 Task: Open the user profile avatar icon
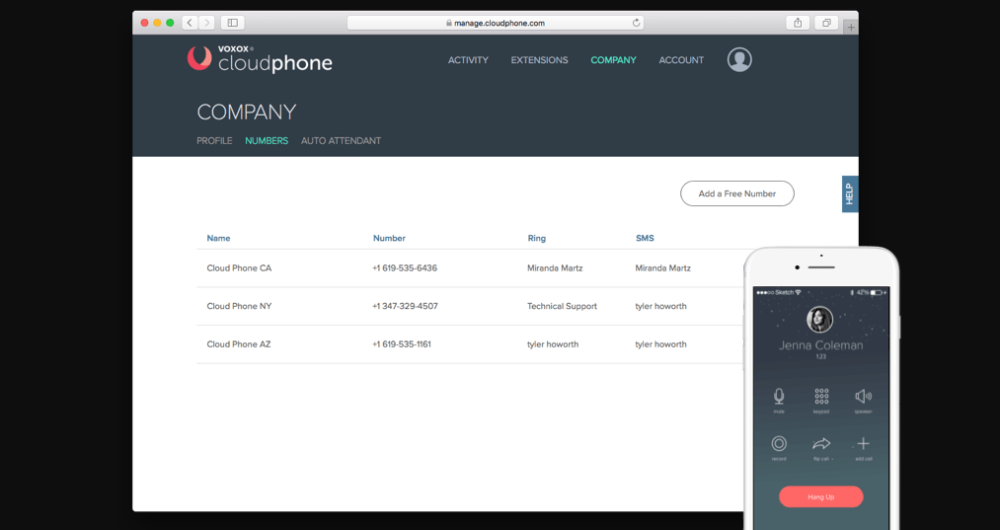739,60
